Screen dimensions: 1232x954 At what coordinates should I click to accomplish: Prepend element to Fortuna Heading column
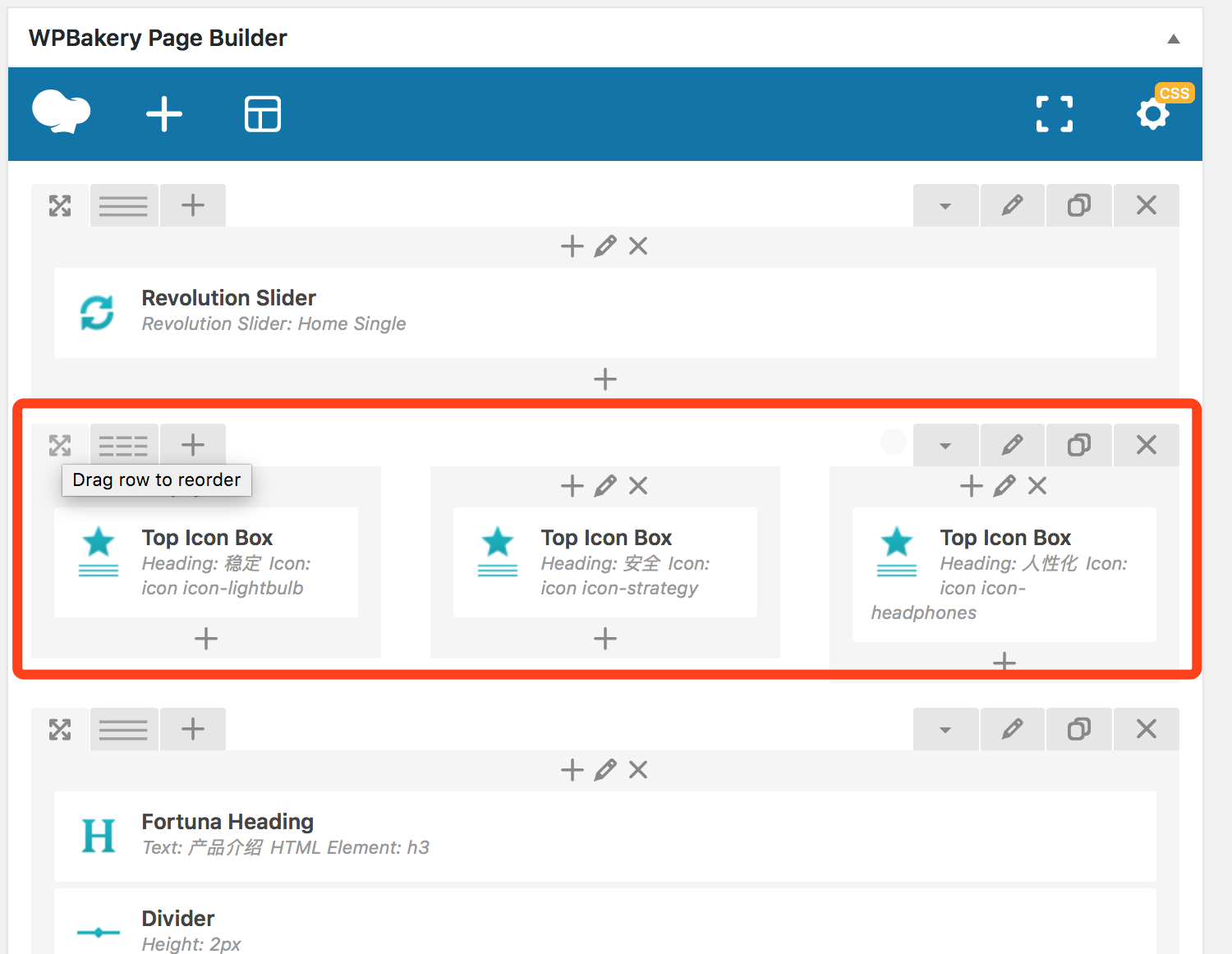572,769
